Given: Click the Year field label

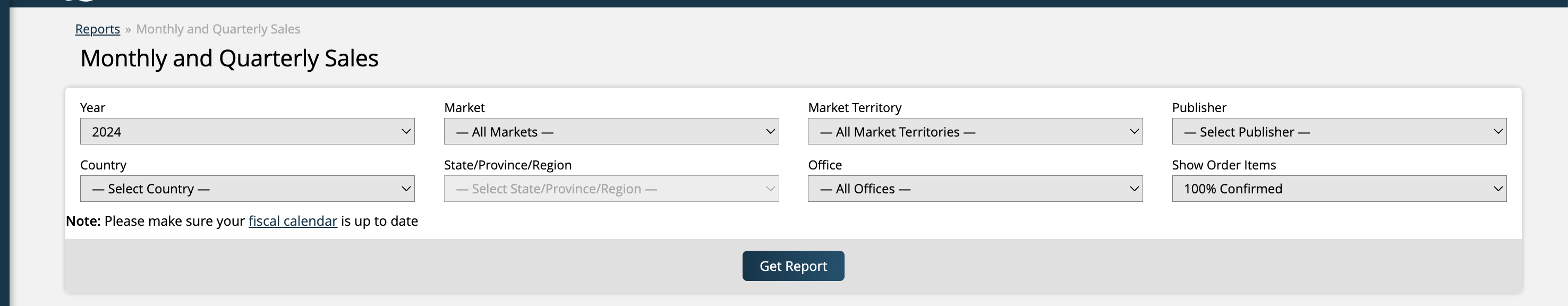Looking at the screenshot, I should point(92,108).
